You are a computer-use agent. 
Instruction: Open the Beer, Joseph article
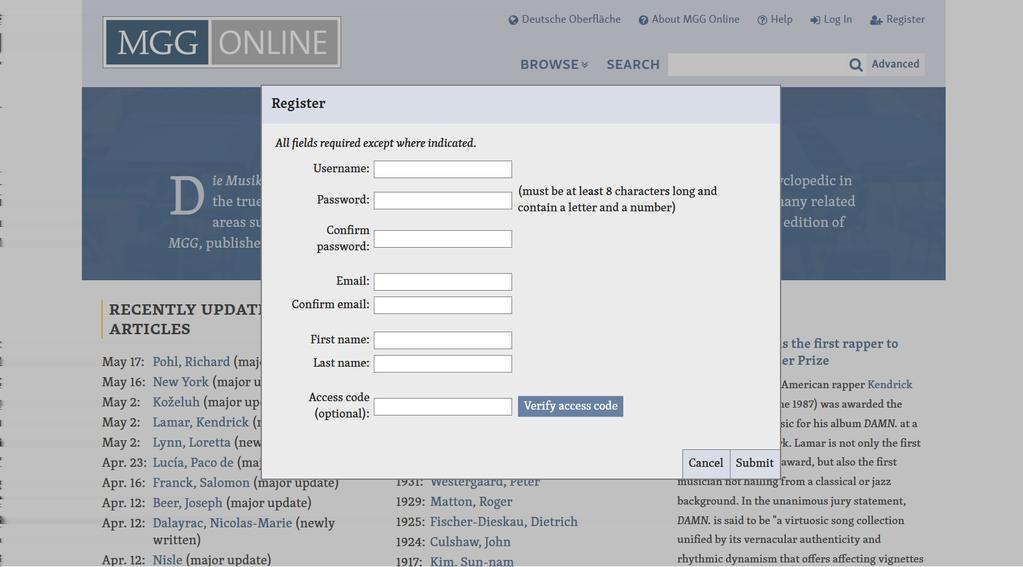click(x=187, y=503)
